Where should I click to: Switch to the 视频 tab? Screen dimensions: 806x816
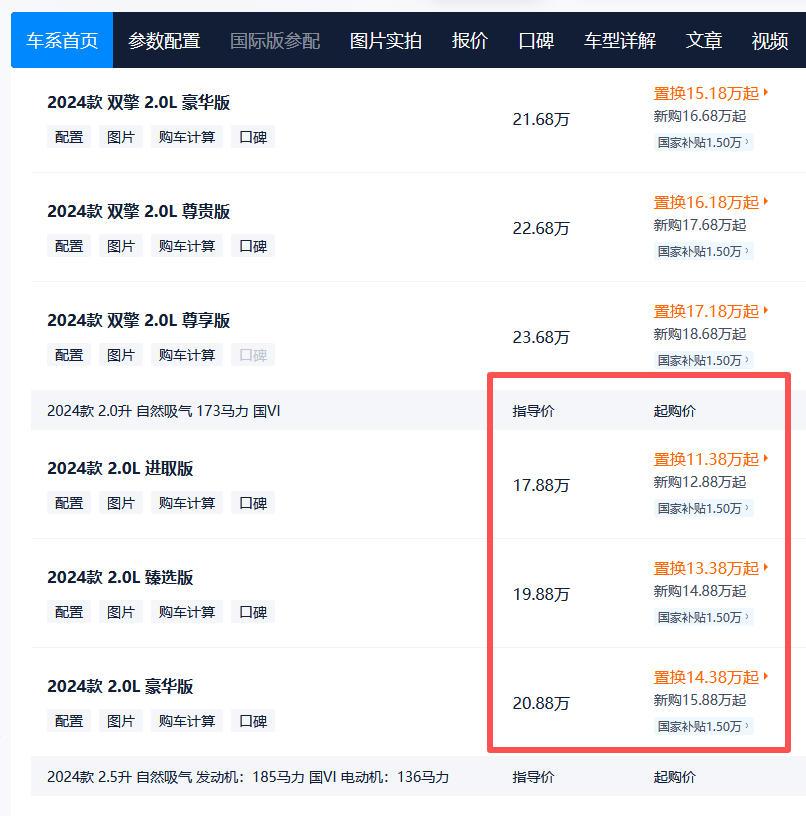769,41
